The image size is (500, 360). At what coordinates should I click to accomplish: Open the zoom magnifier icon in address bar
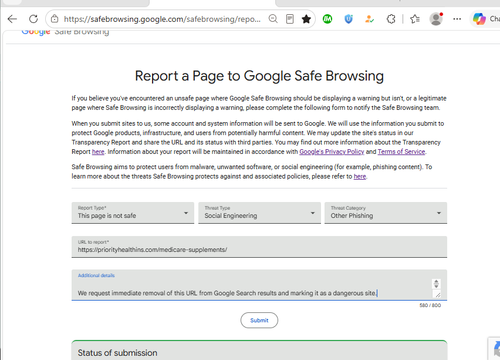[x=273, y=19]
